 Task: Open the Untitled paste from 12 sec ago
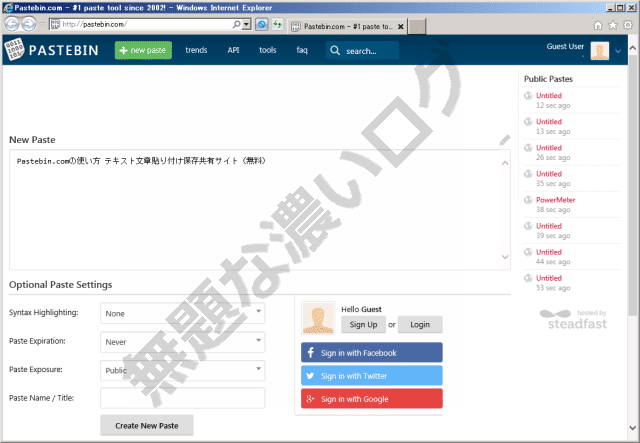coord(549,96)
